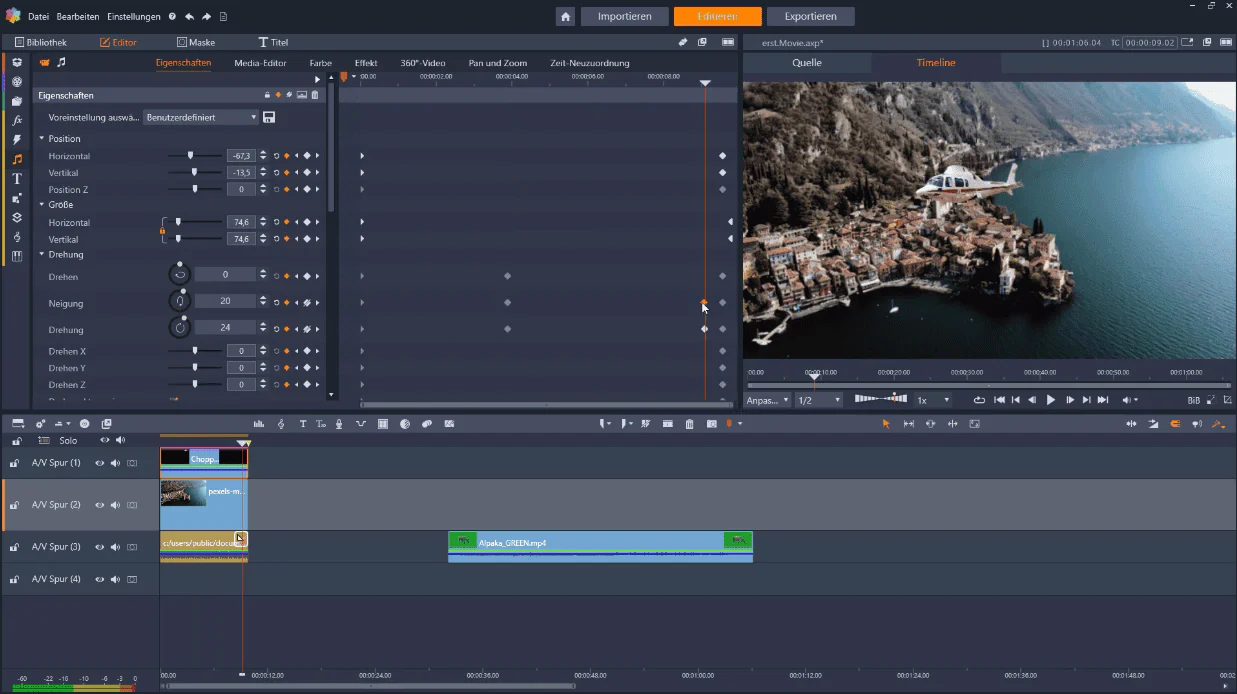Show the Quelle preview tab
This screenshot has width=1237, height=694.
coord(807,63)
